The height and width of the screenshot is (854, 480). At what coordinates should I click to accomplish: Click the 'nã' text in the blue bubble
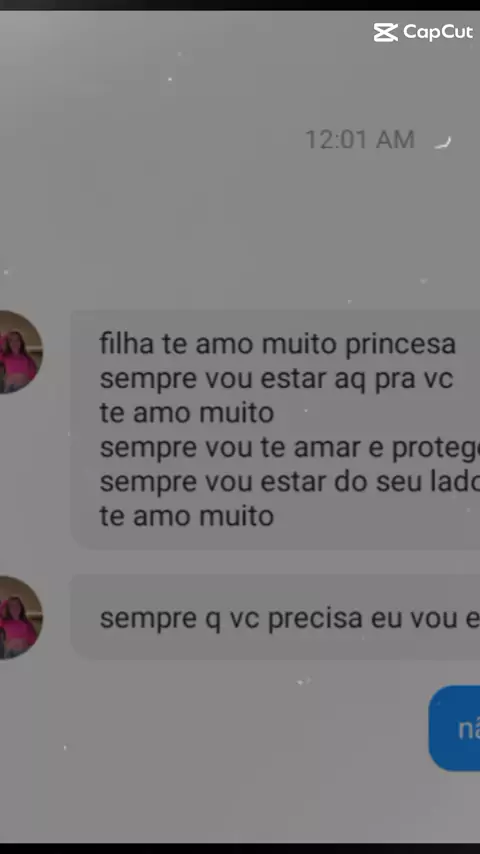pyautogui.click(x=469, y=729)
